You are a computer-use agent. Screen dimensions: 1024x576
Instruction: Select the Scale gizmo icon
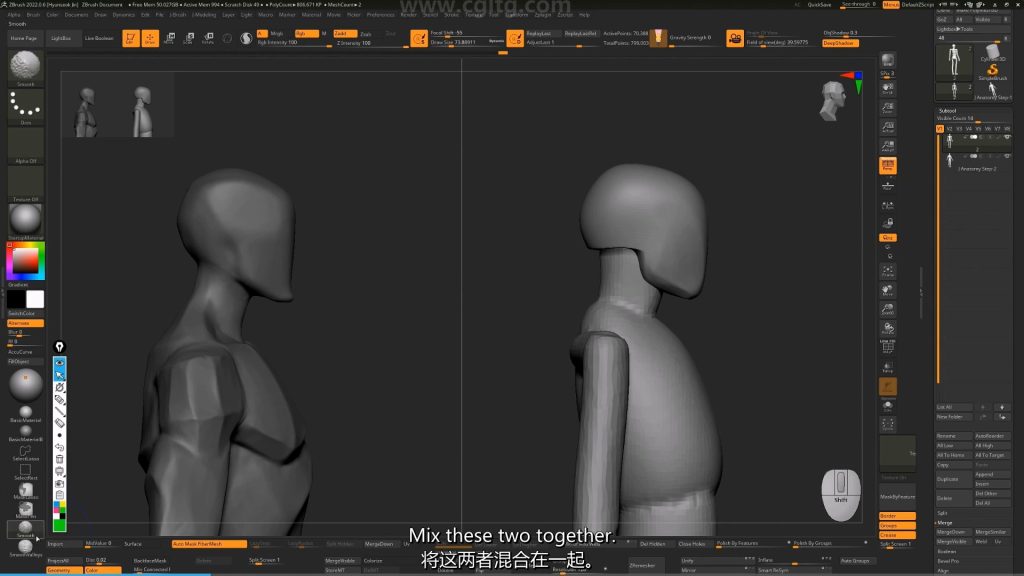188,39
